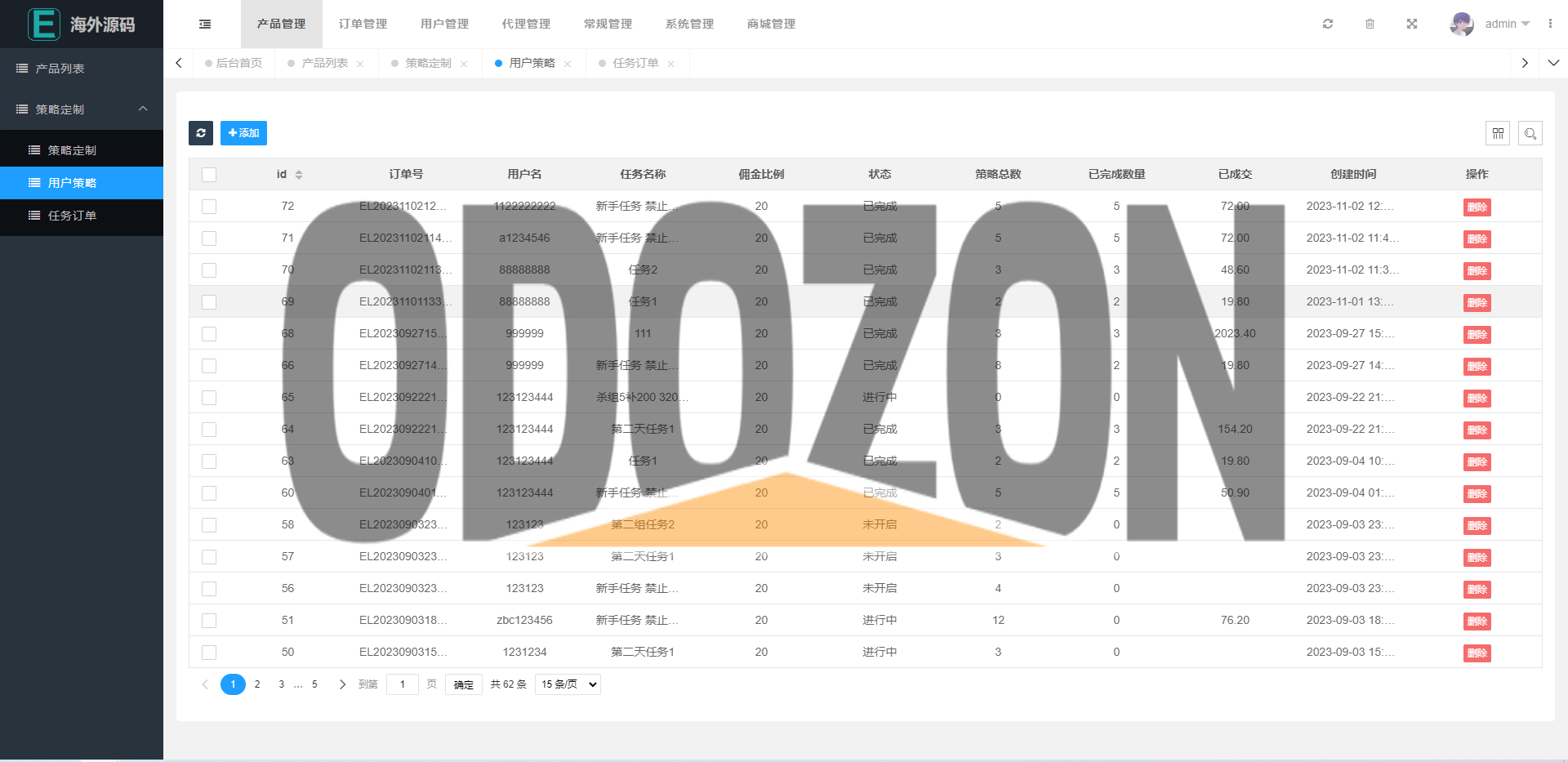Open 代理管理 top menu

click(526, 25)
